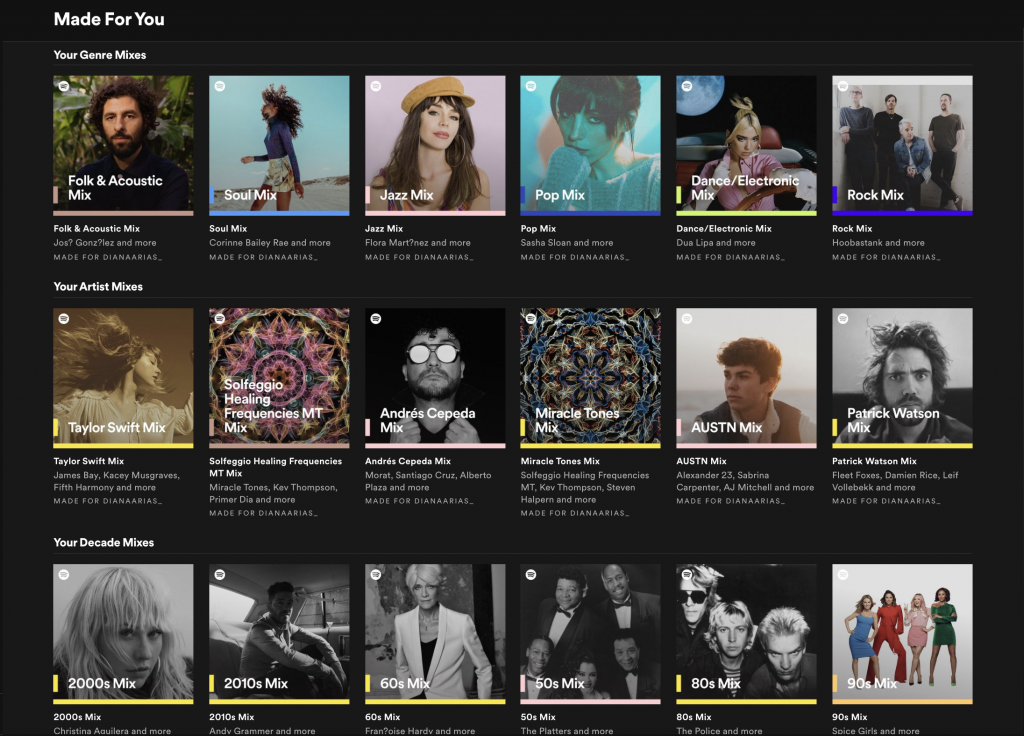
Task: Click the Pop Mix title below cover
Action: (x=538, y=229)
